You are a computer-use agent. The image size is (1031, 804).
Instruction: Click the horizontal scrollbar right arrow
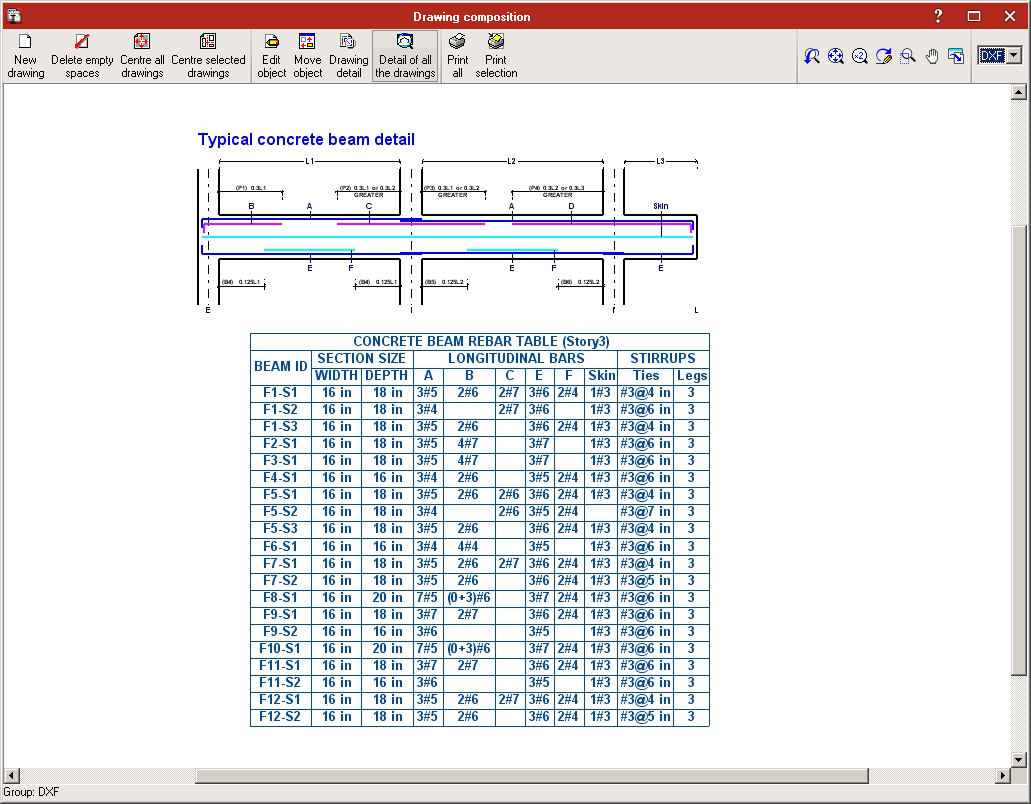[x=1003, y=776]
